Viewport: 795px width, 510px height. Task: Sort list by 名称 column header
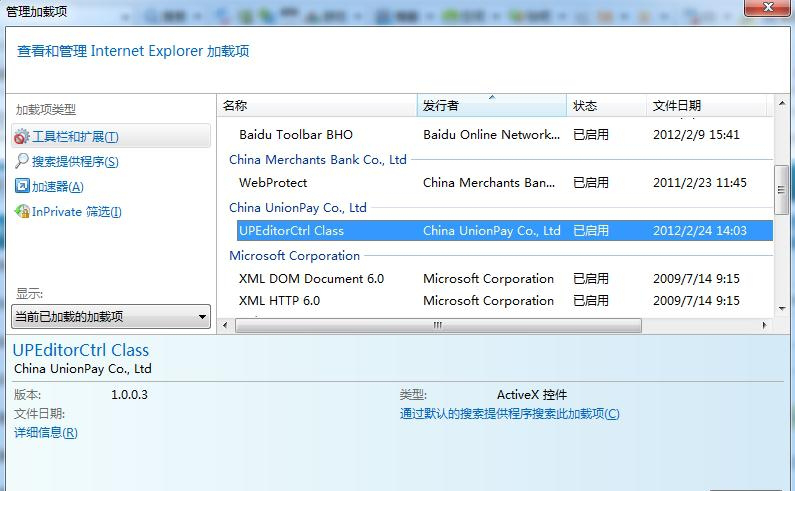[x=317, y=105]
